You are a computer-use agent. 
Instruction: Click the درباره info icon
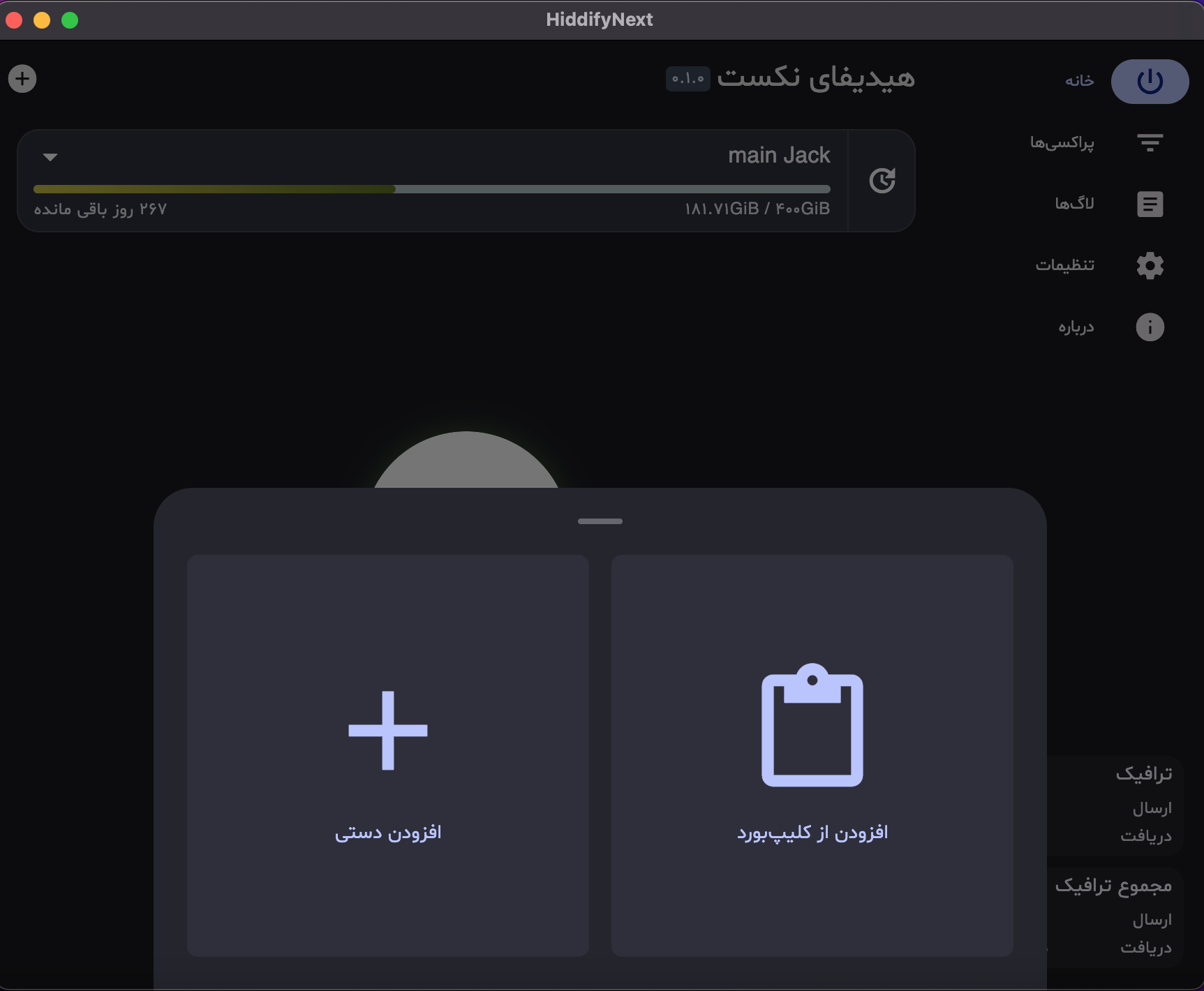coord(1150,327)
